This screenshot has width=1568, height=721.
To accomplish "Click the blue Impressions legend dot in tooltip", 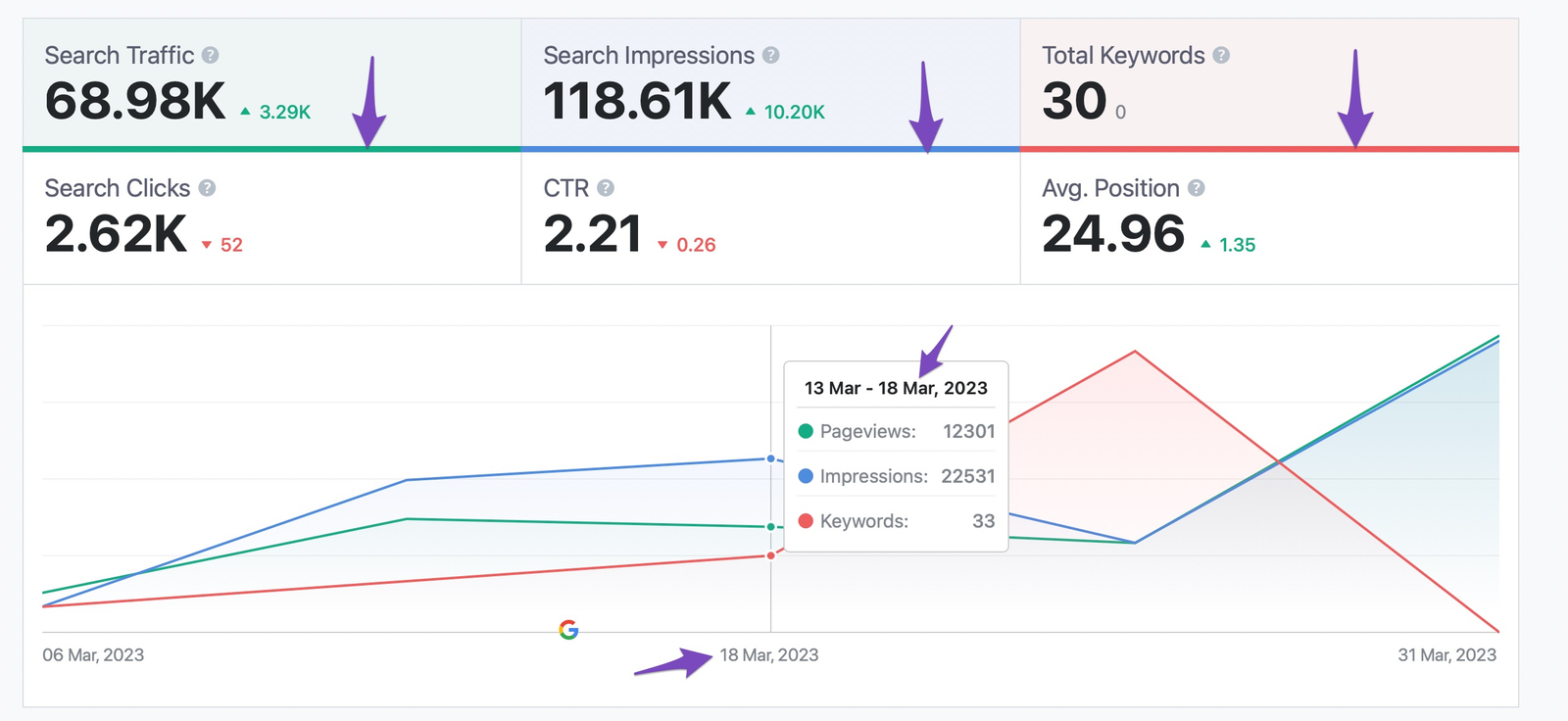I will [806, 476].
